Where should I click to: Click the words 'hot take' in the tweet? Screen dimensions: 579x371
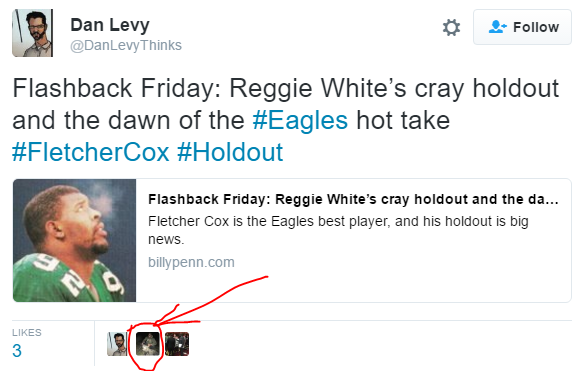[403, 120]
